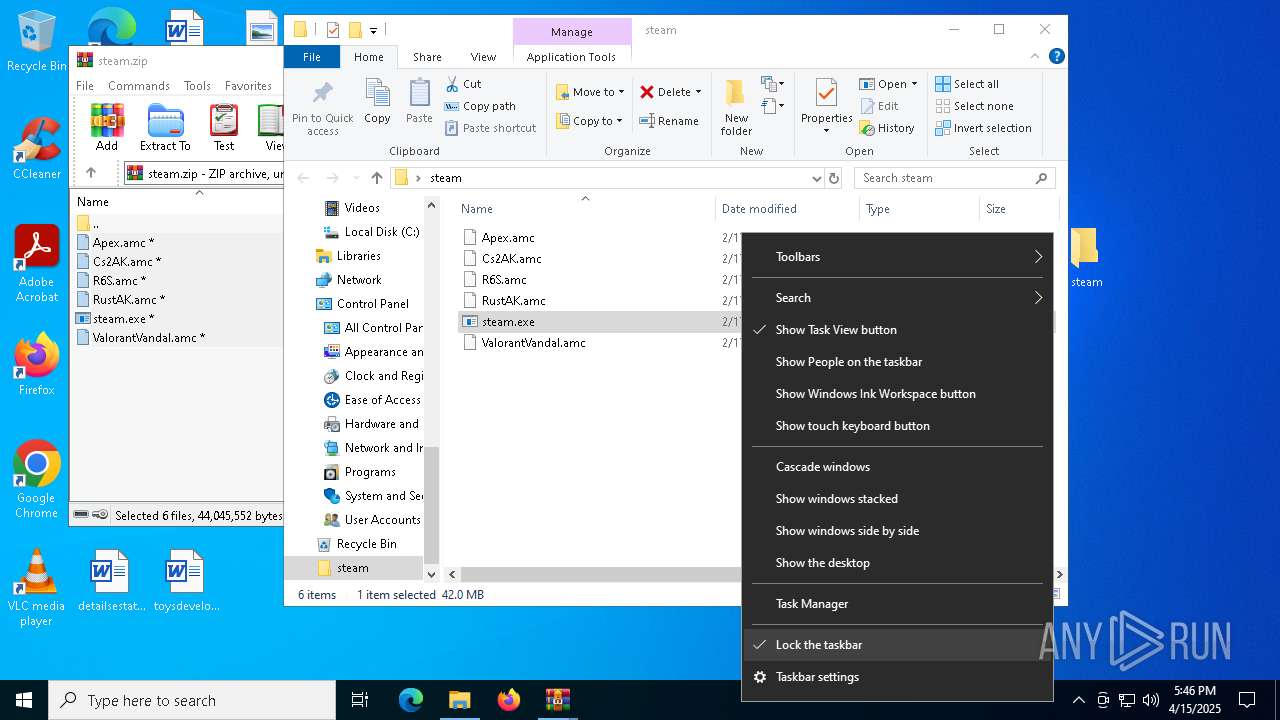Select Cascade windows from context menu
The width and height of the screenshot is (1280, 720).
[897, 467]
